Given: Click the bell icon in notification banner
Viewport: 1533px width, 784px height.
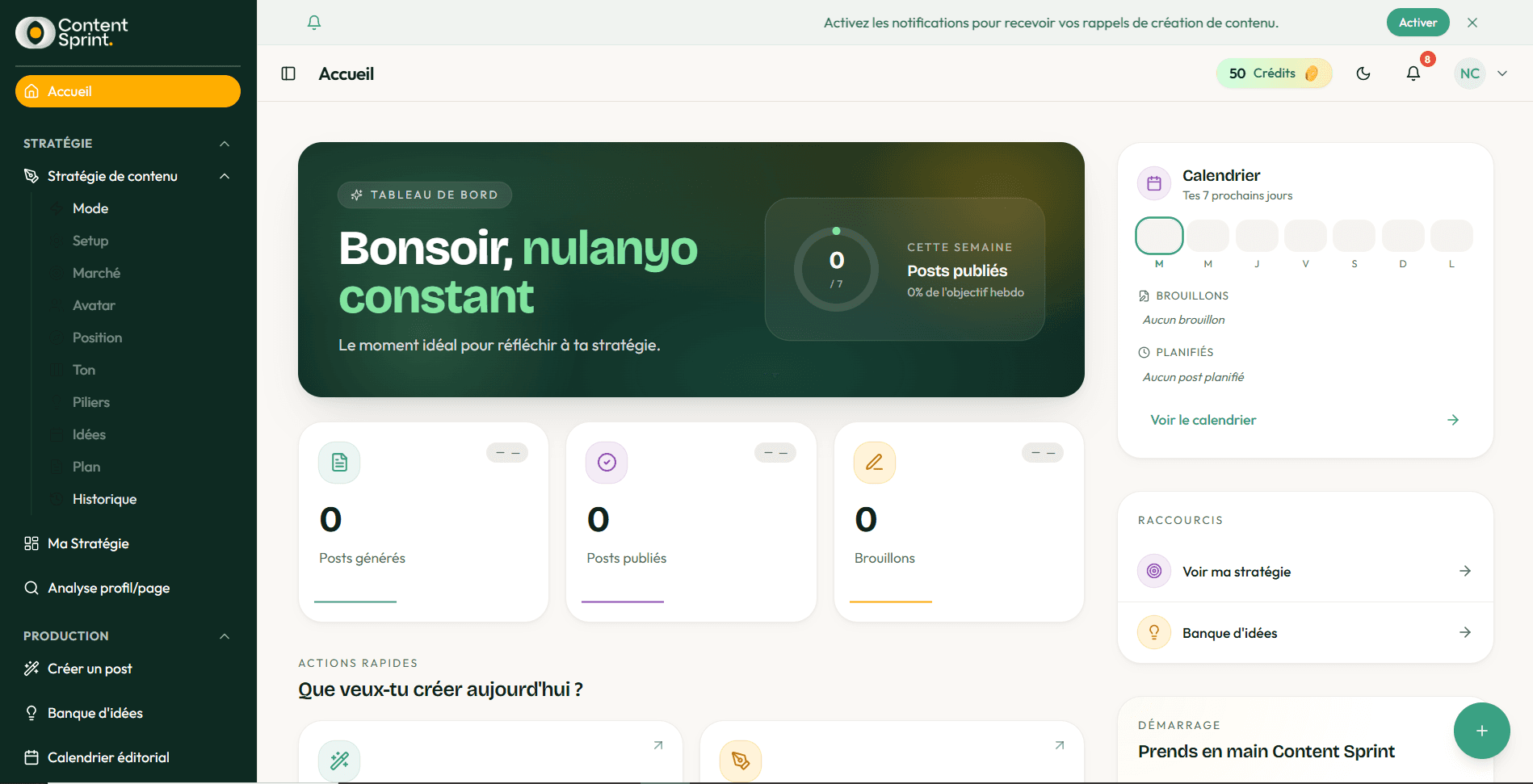Looking at the screenshot, I should pos(314,23).
